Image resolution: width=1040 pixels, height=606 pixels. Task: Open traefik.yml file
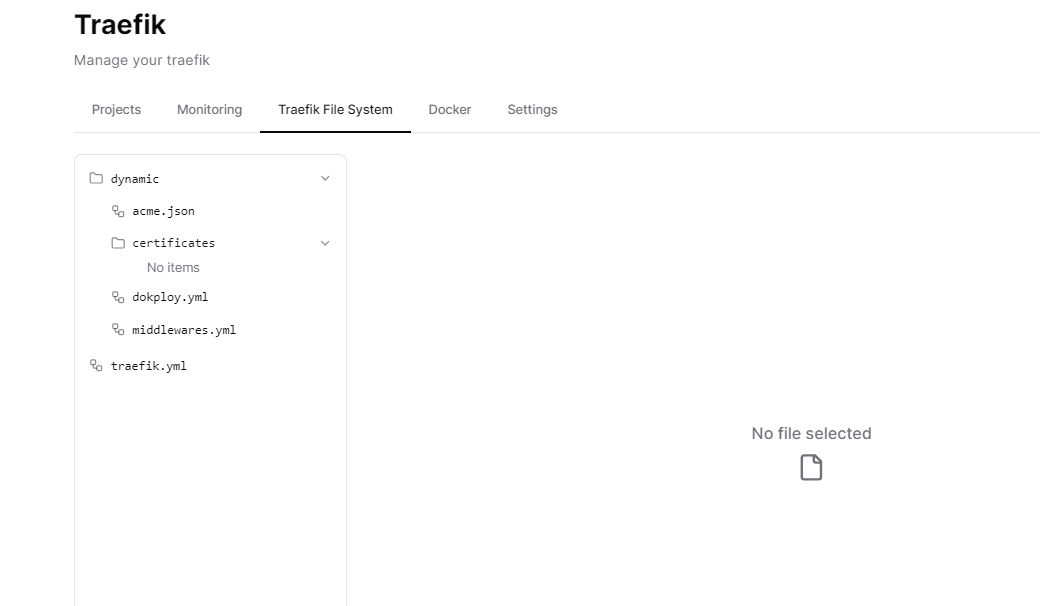click(x=149, y=366)
